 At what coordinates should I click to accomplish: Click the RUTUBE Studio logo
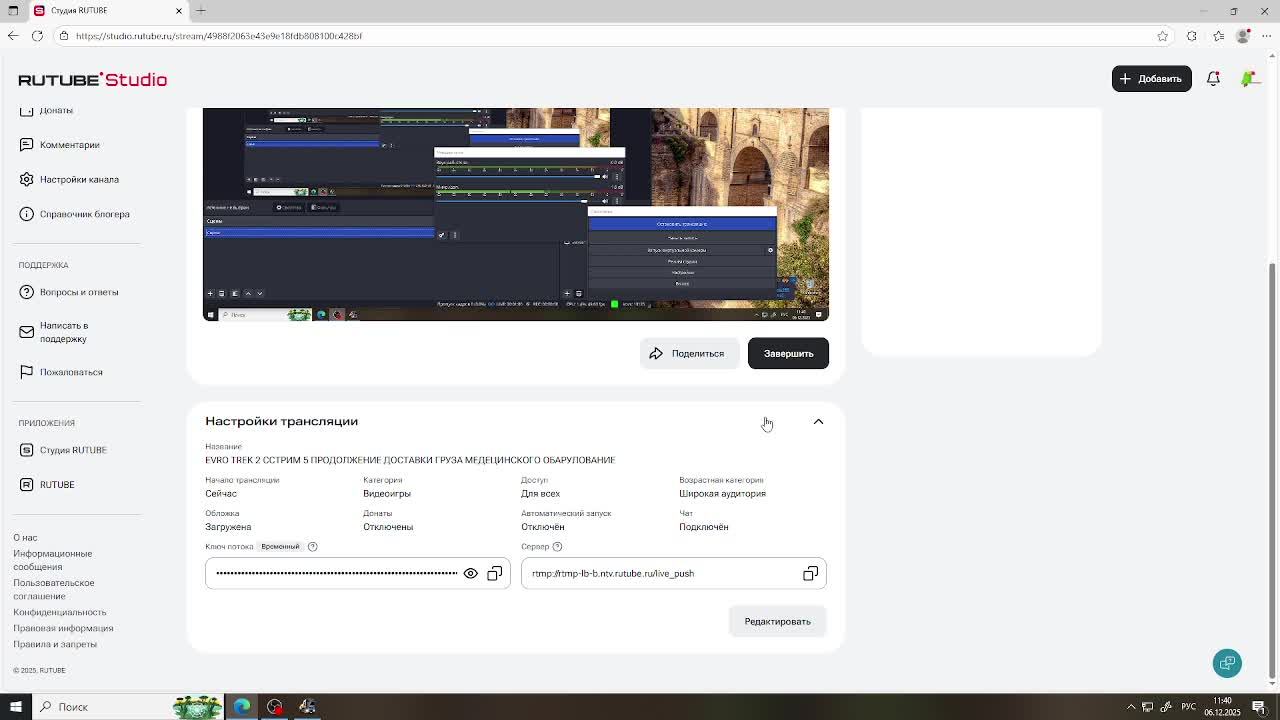(x=92, y=80)
